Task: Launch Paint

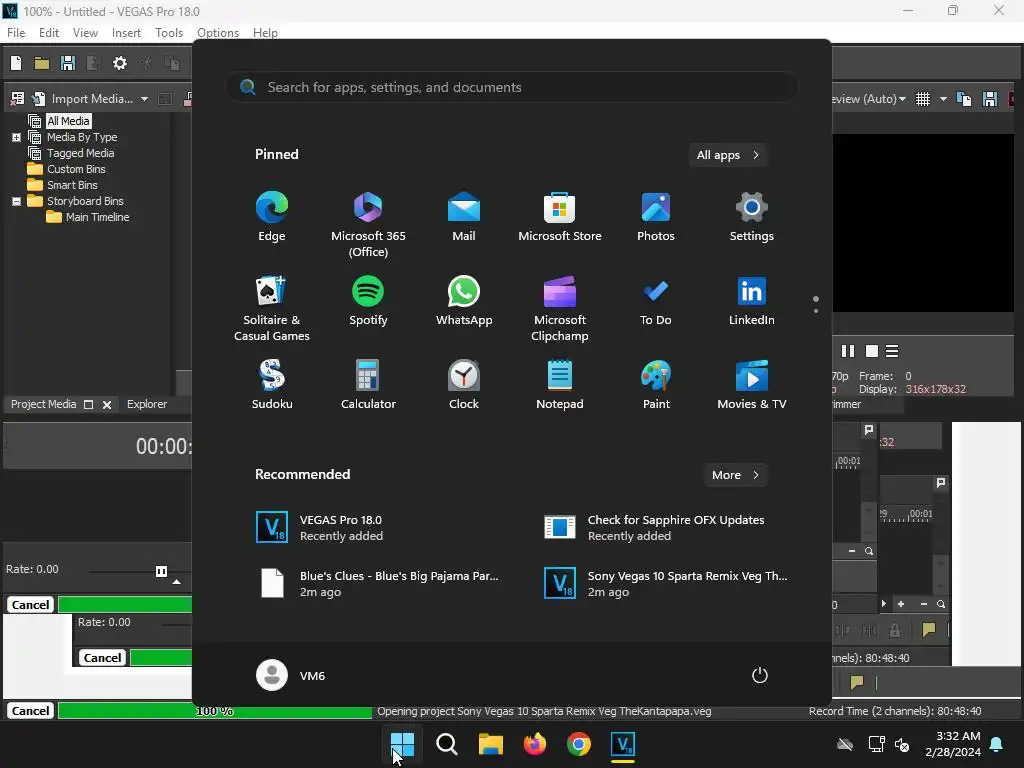Action: point(656,385)
